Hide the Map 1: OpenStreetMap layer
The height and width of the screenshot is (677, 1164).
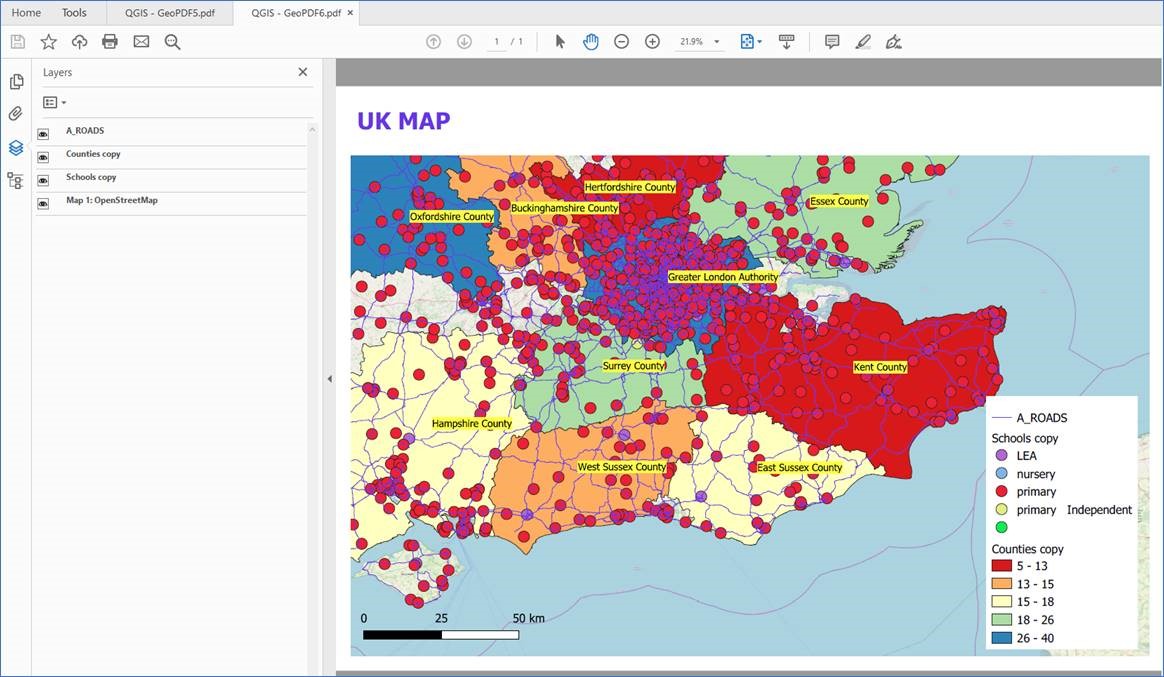(x=41, y=202)
